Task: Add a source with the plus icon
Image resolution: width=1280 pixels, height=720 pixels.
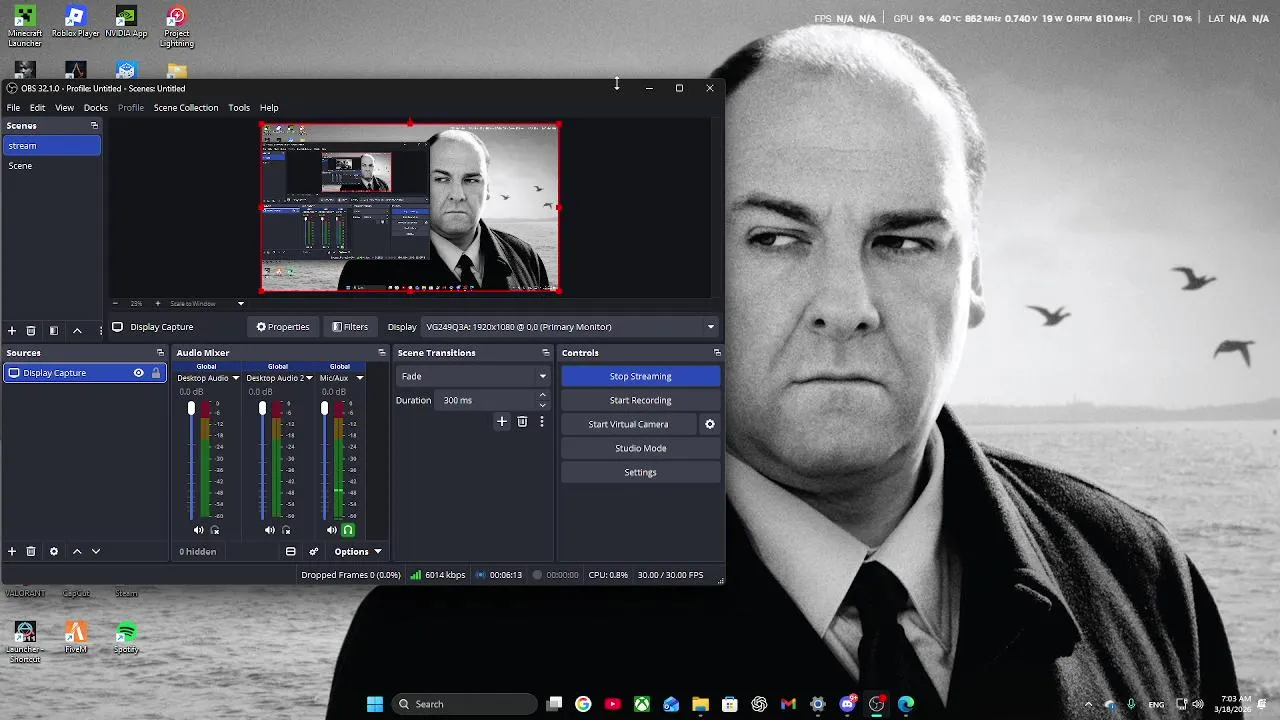Action: [12, 551]
